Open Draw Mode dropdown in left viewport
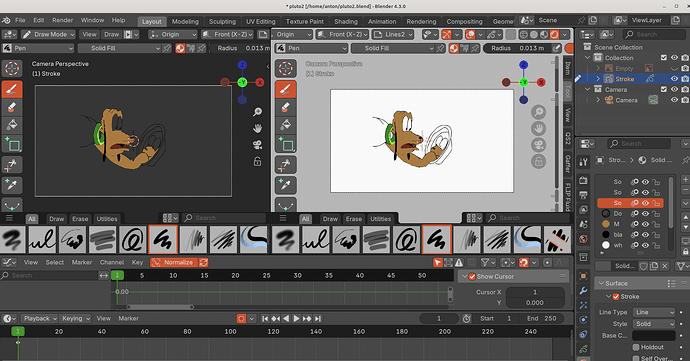The width and height of the screenshot is (690, 361). coord(48,34)
